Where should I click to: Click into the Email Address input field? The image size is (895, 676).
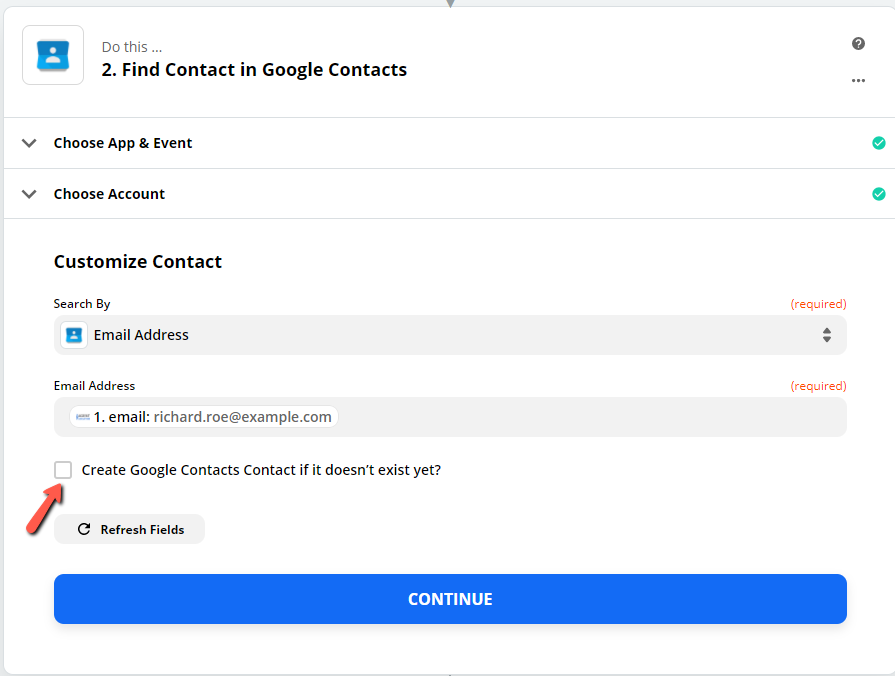(x=450, y=417)
